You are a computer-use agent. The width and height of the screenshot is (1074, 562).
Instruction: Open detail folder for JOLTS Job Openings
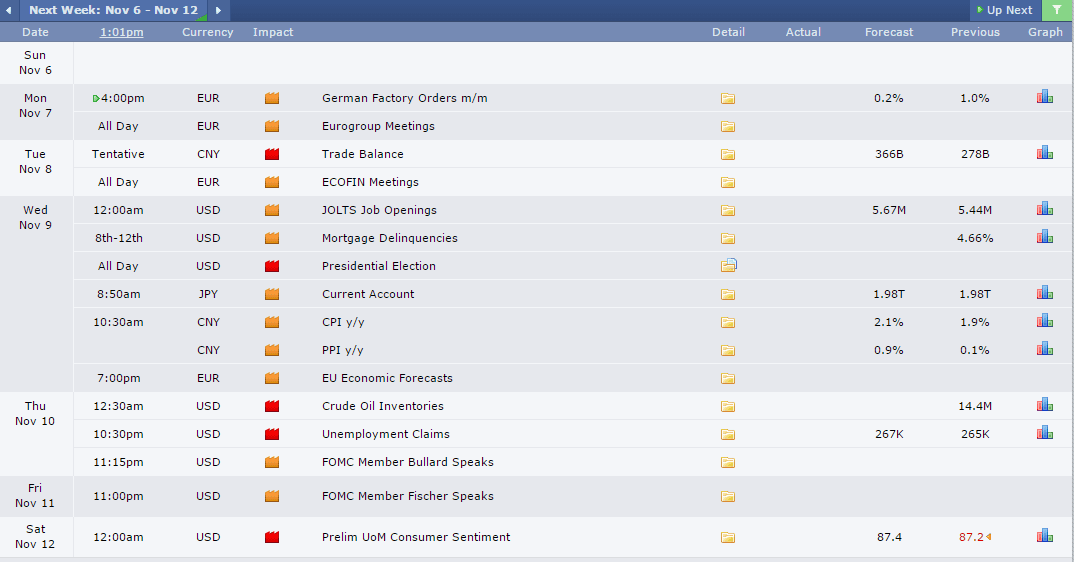tap(728, 211)
